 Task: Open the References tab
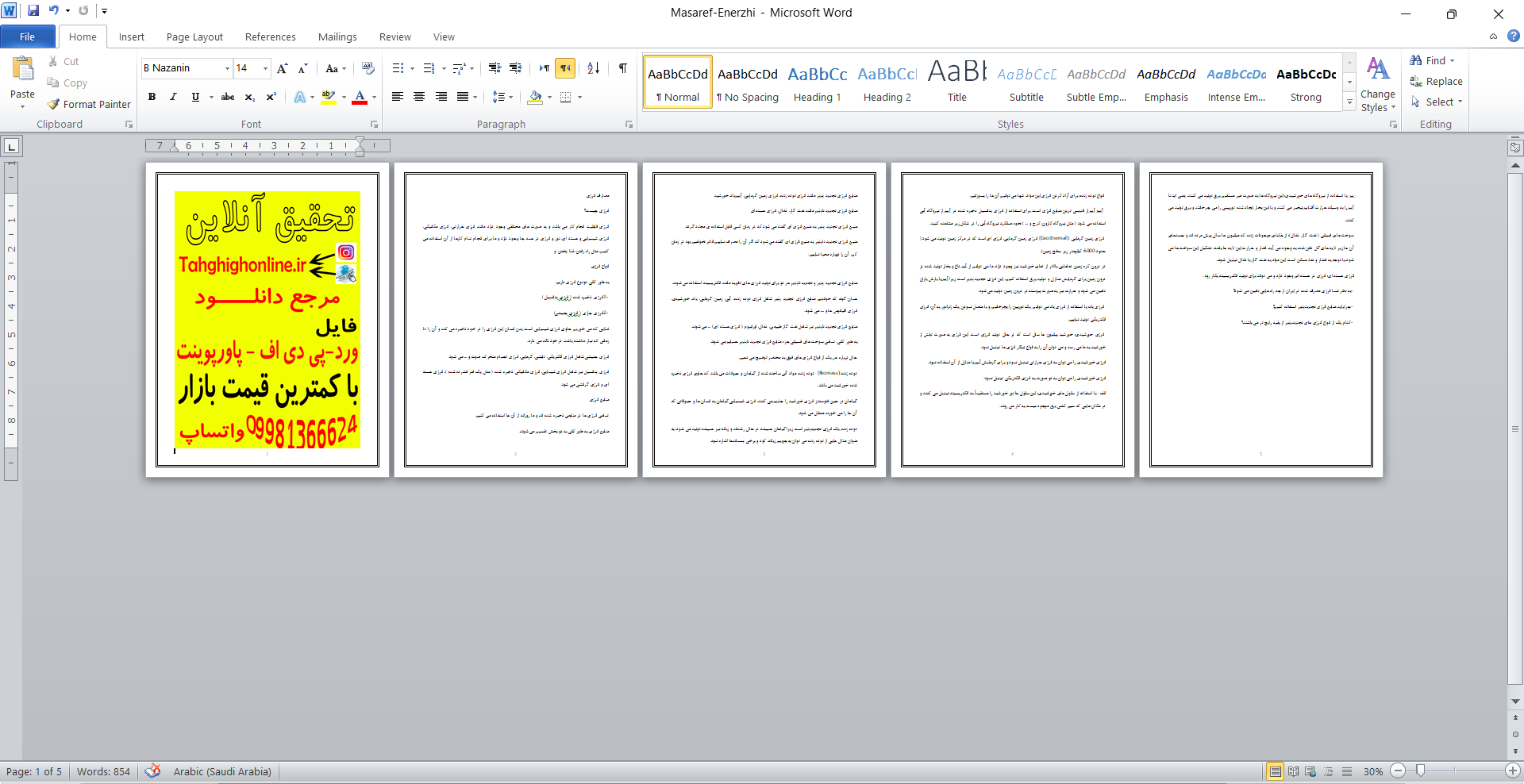click(x=270, y=37)
